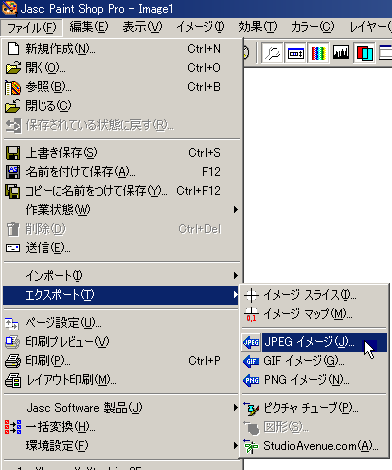Choose 一括変換(H)... menu entry
Image resolution: width=392 pixels, height=470 pixels.
(x=122, y=427)
